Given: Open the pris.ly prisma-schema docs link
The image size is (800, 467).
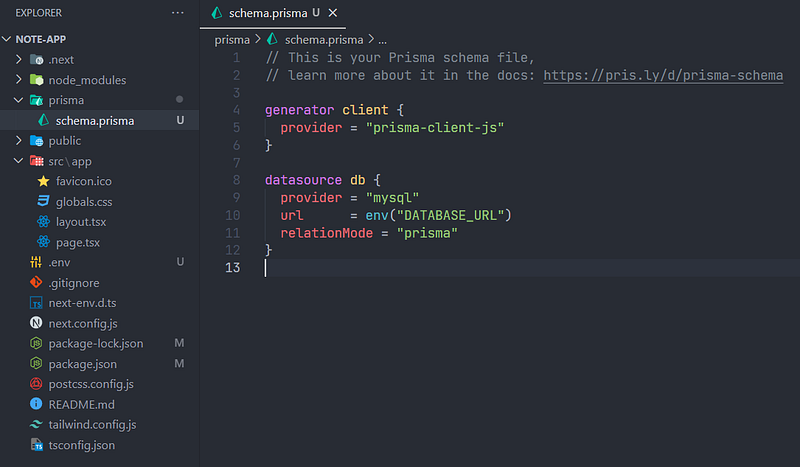Looking at the screenshot, I should (x=663, y=76).
